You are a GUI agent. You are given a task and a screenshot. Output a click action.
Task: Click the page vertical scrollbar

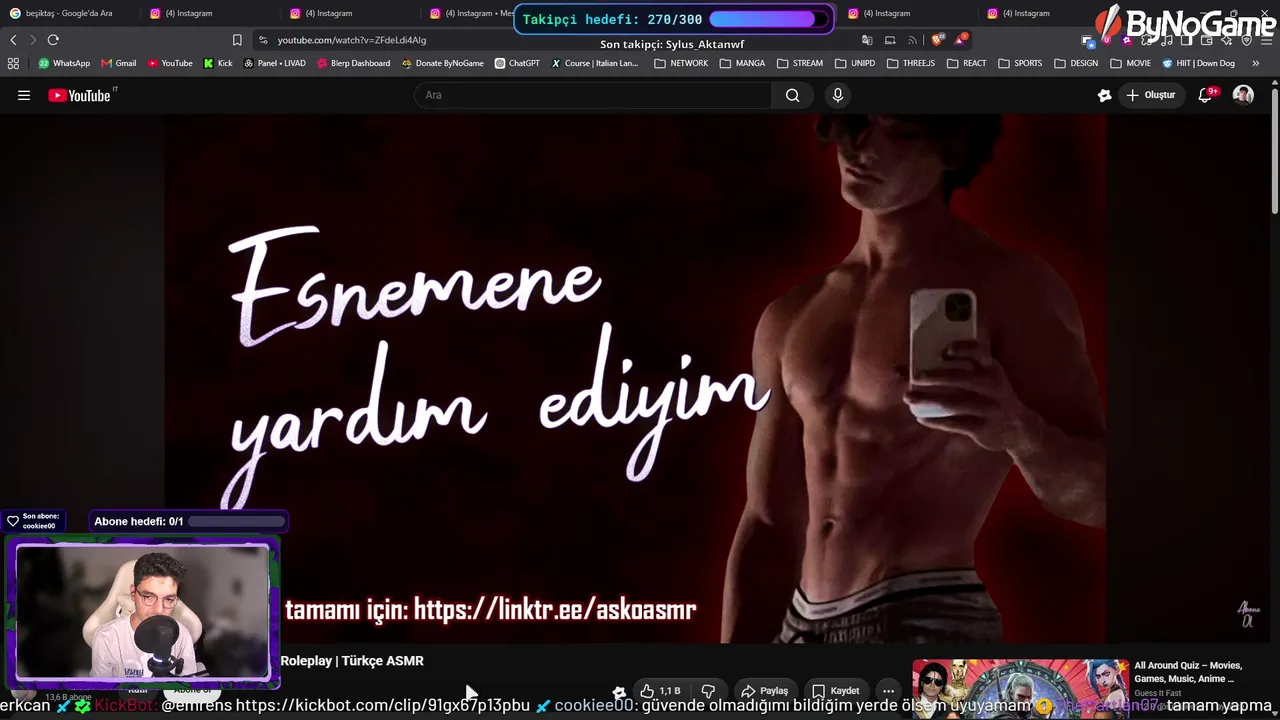1275,150
